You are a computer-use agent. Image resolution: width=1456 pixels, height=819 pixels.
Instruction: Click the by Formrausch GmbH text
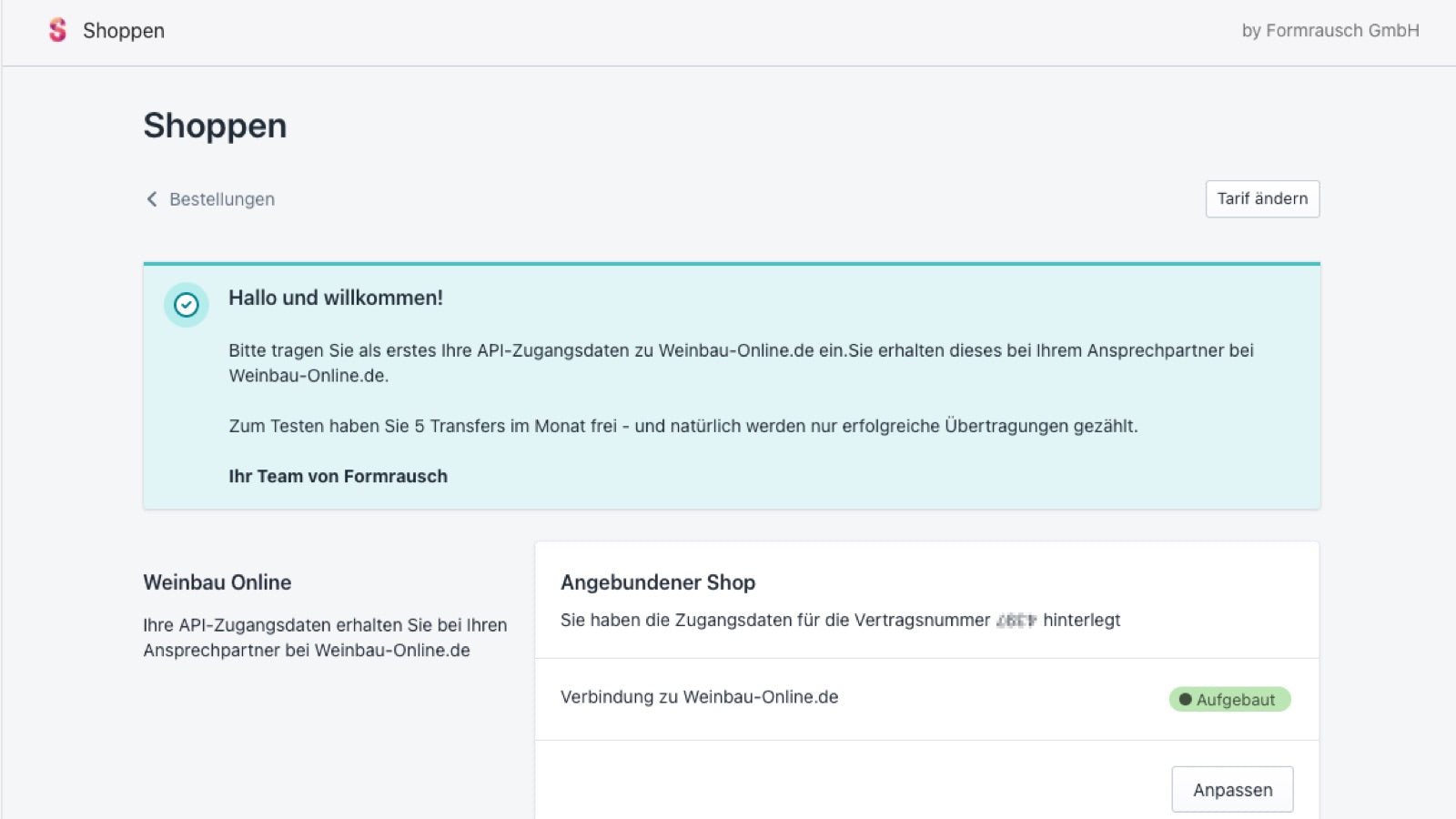tap(1330, 30)
